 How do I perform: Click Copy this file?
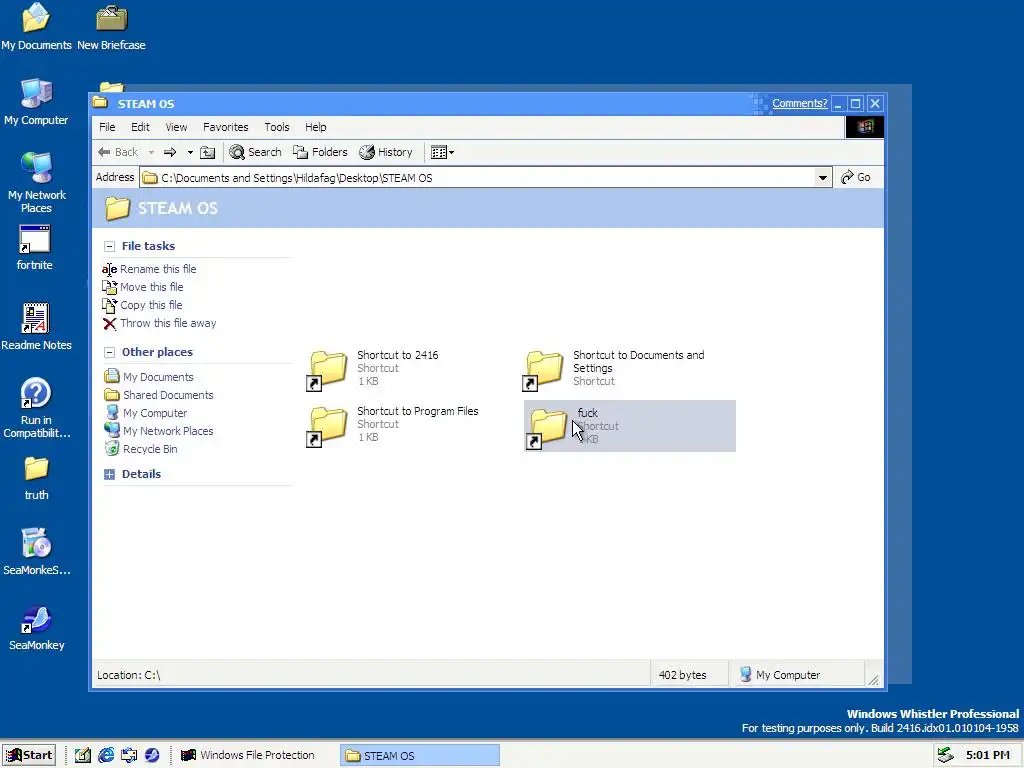[142, 305]
